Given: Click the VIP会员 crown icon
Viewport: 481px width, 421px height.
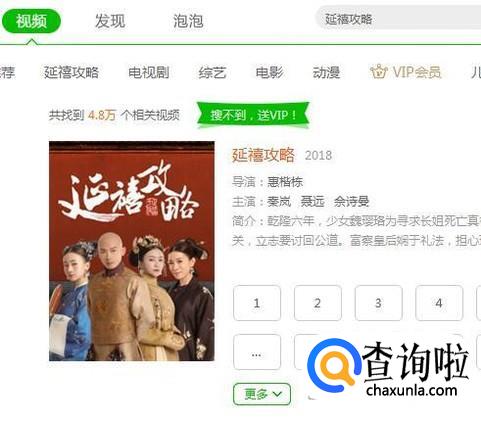Looking at the screenshot, I should pyautogui.click(x=379, y=72).
